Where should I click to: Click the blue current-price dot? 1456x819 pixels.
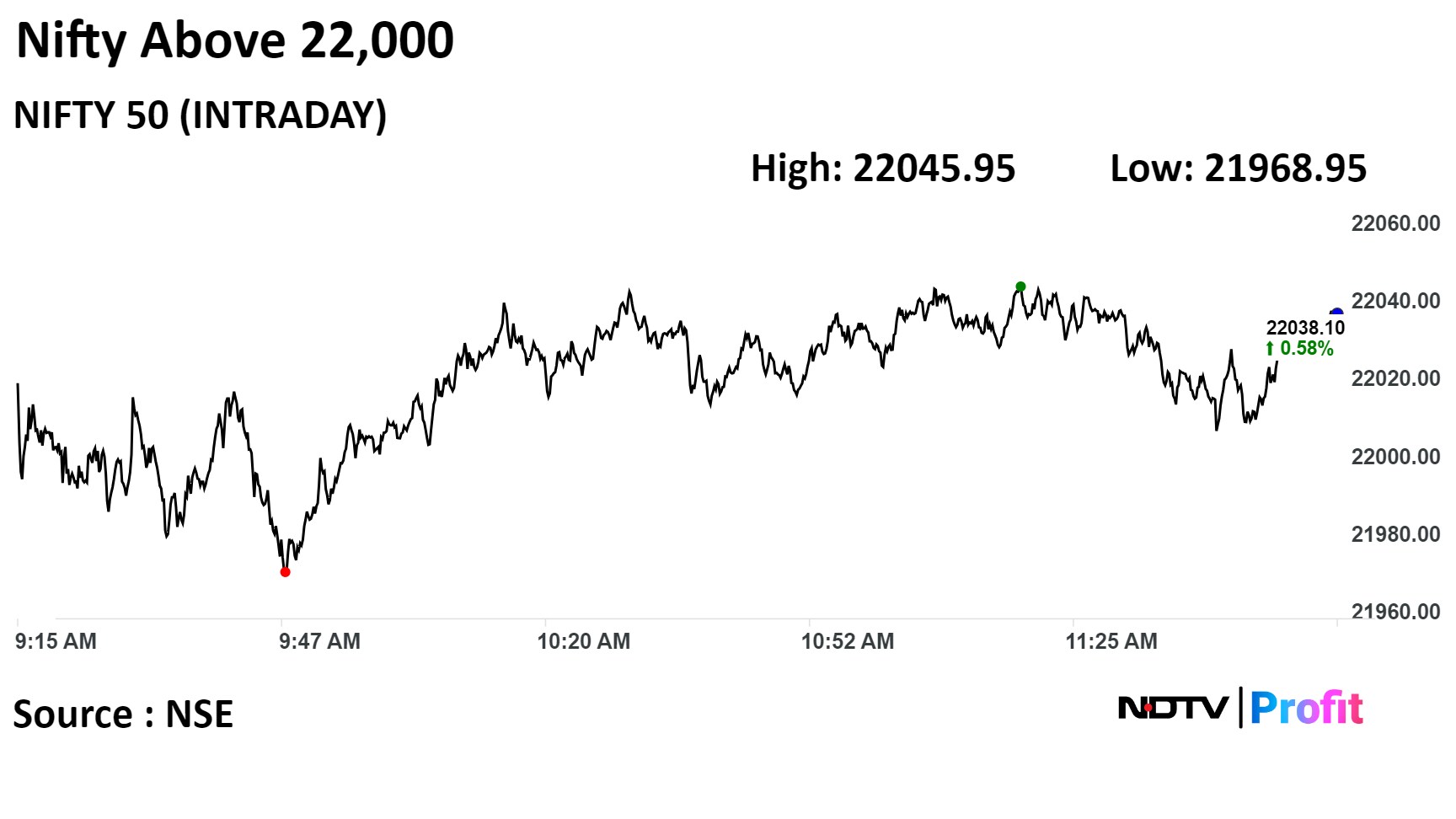1336,313
